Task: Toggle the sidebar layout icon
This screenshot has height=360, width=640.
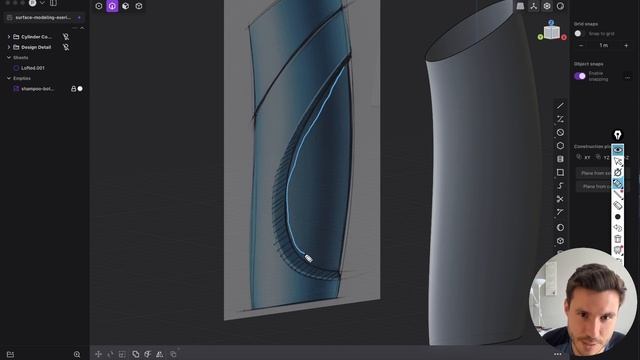Action: pyautogui.click(x=53, y=3)
